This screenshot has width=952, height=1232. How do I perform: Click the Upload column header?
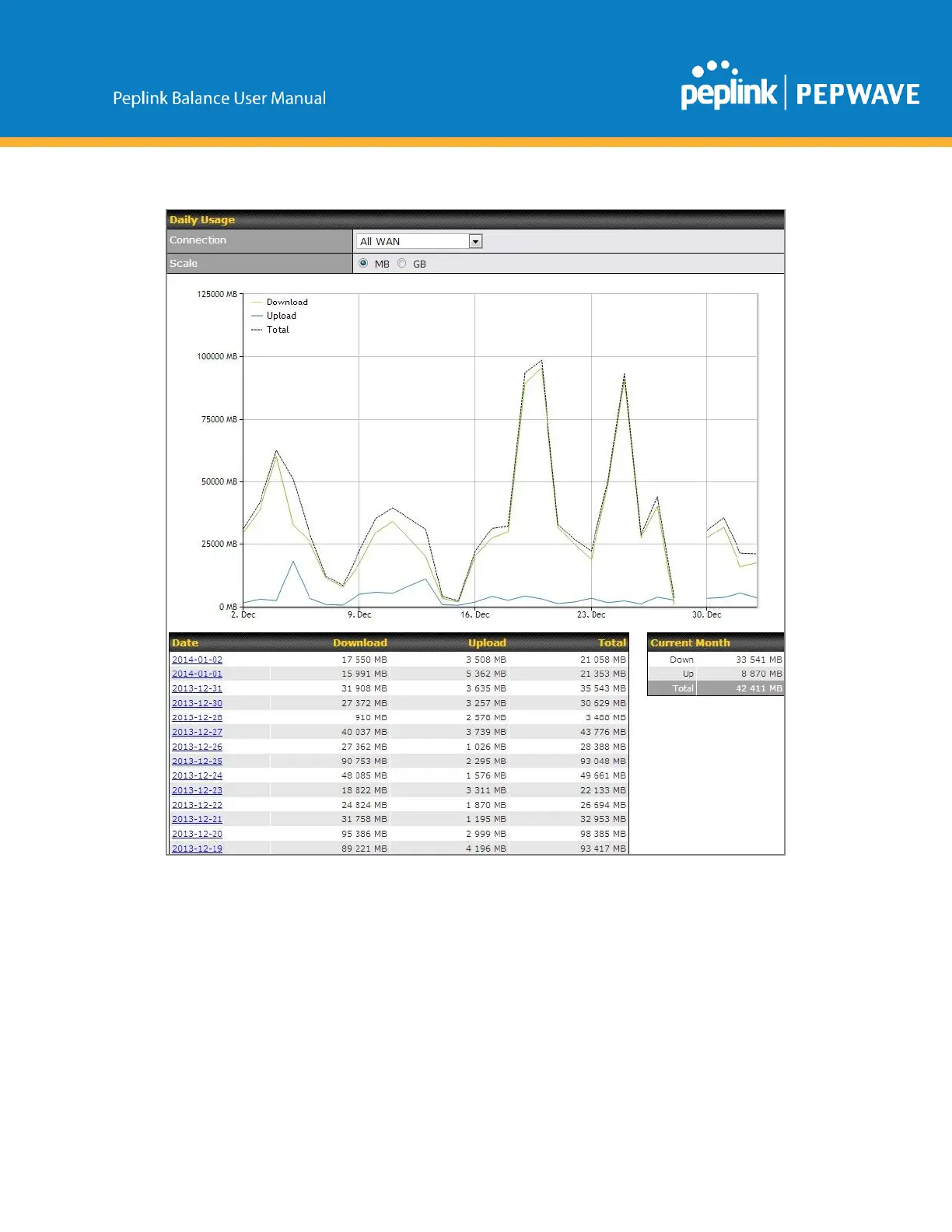pyautogui.click(x=487, y=642)
